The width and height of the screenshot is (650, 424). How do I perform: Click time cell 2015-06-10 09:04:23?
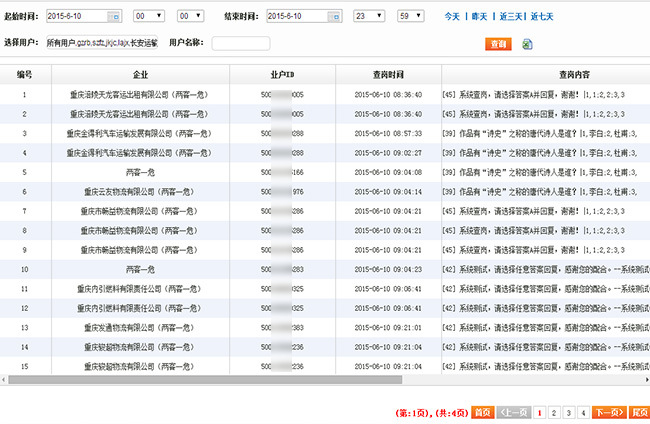point(388,269)
